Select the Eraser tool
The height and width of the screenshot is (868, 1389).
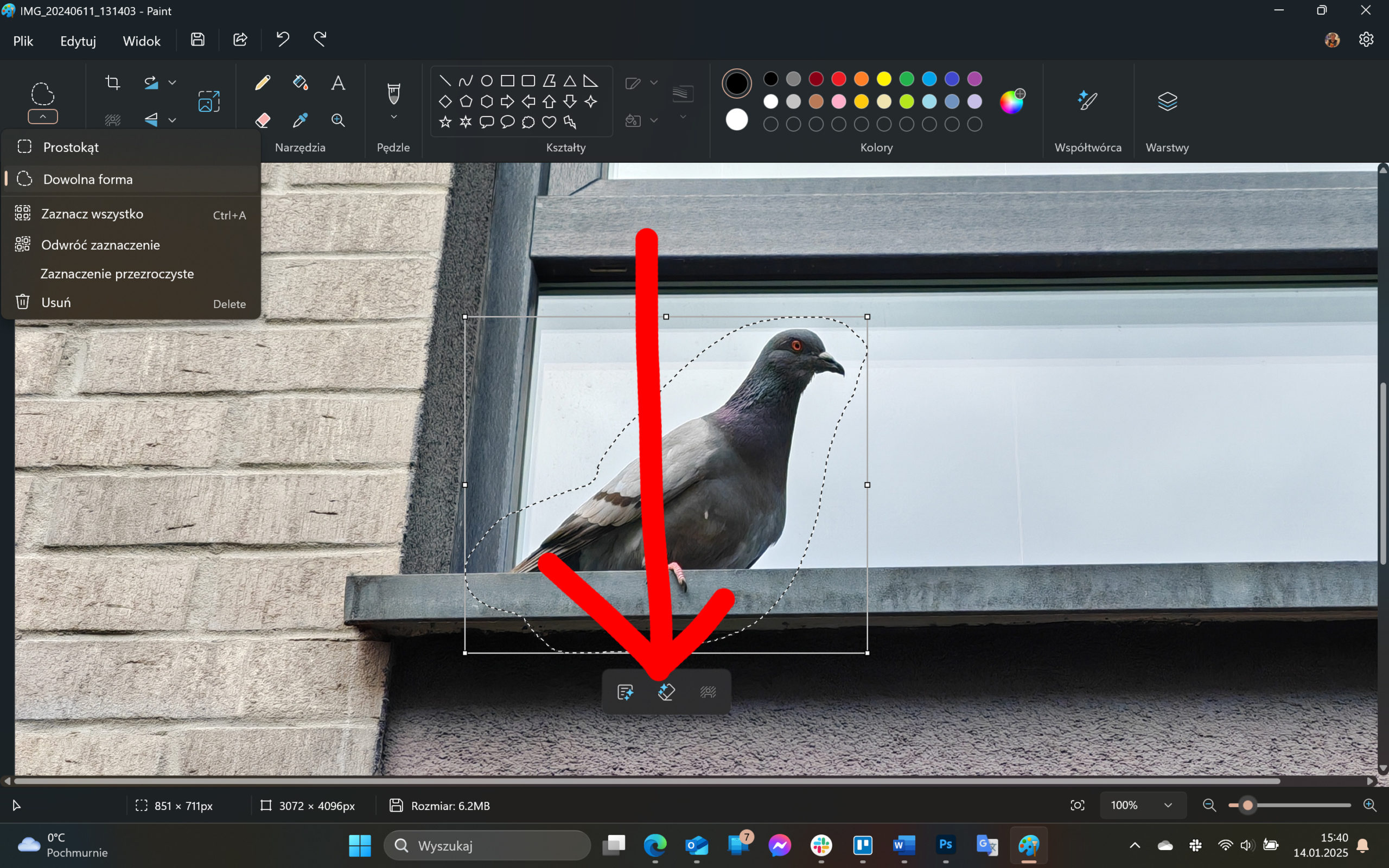[262, 120]
